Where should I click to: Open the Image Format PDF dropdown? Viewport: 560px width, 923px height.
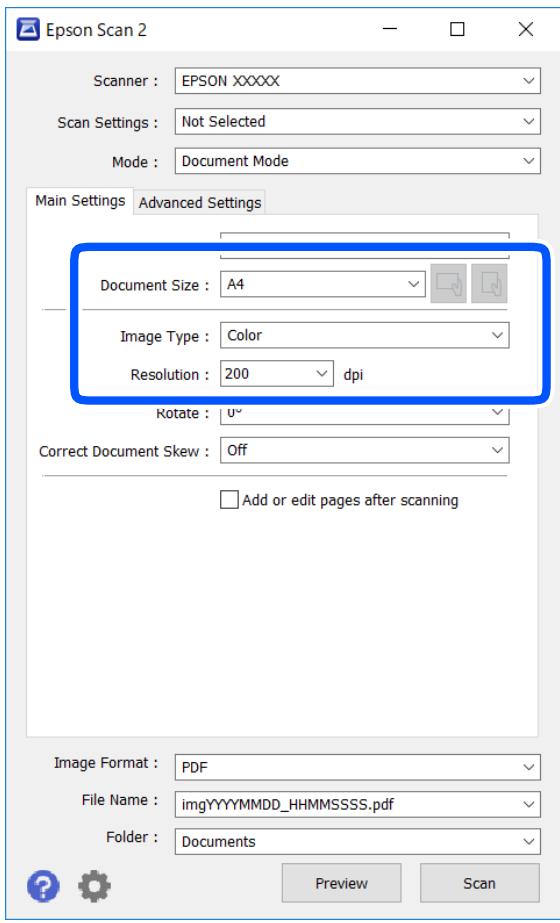point(357,767)
